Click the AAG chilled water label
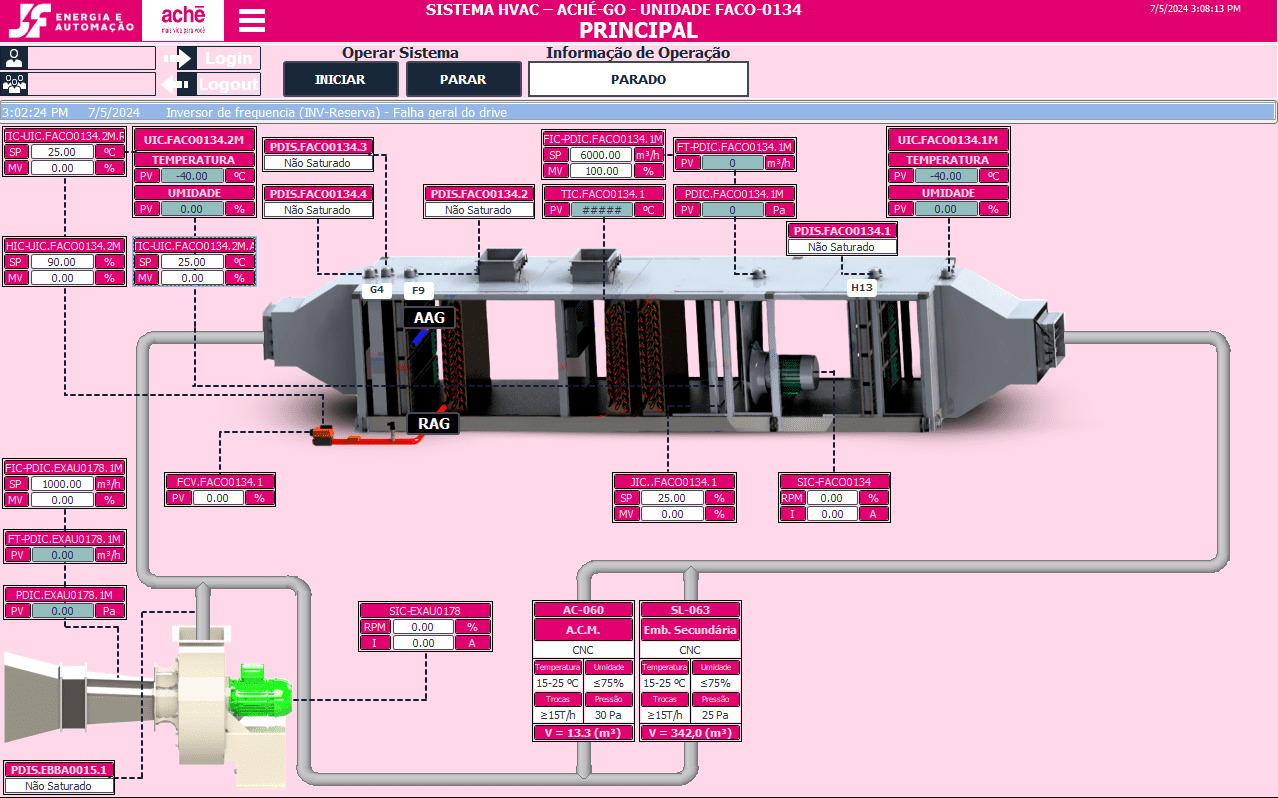This screenshot has height=798, width=1278. (x=430, y=318)
